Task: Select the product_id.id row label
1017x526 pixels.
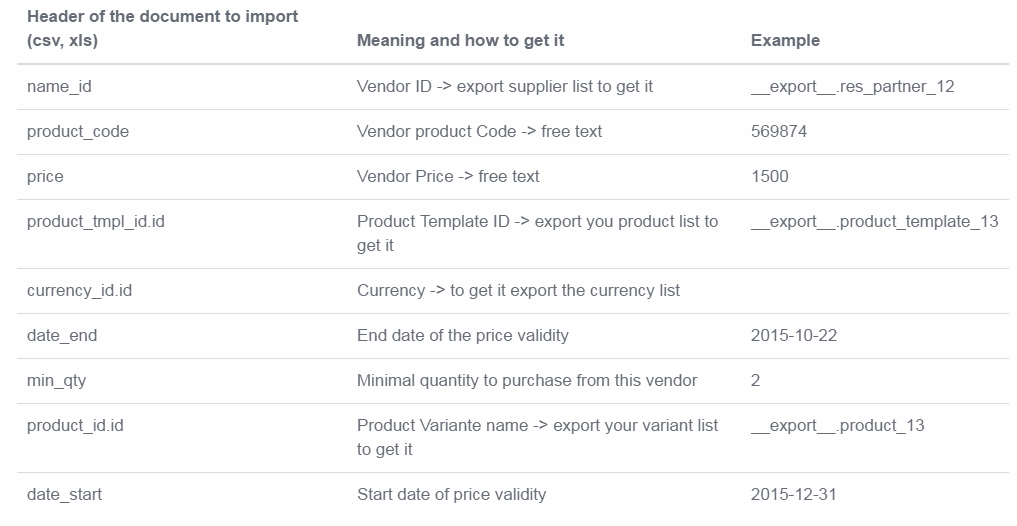Action: 75,426
